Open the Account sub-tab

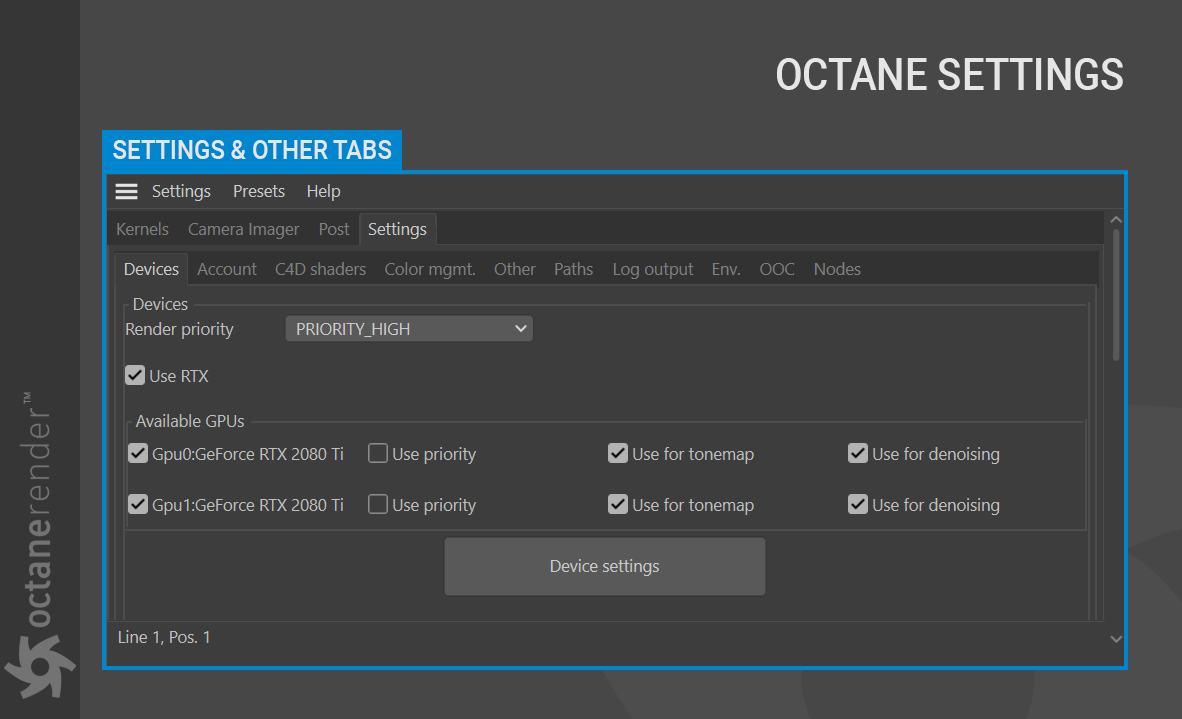pyautogui.click(x=227, y=269)
